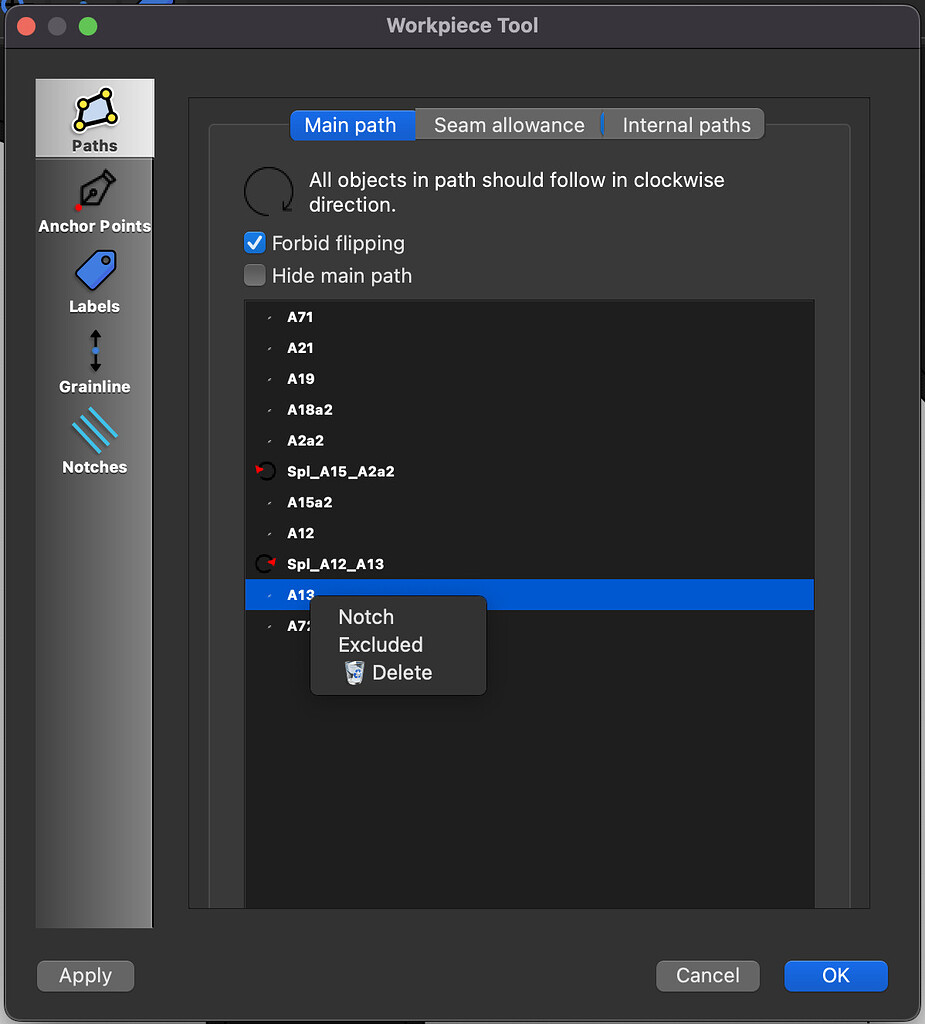Switch to the Seam allowance tab
This screenshot has height=1024, width=925.
click(x=508, y=124)
